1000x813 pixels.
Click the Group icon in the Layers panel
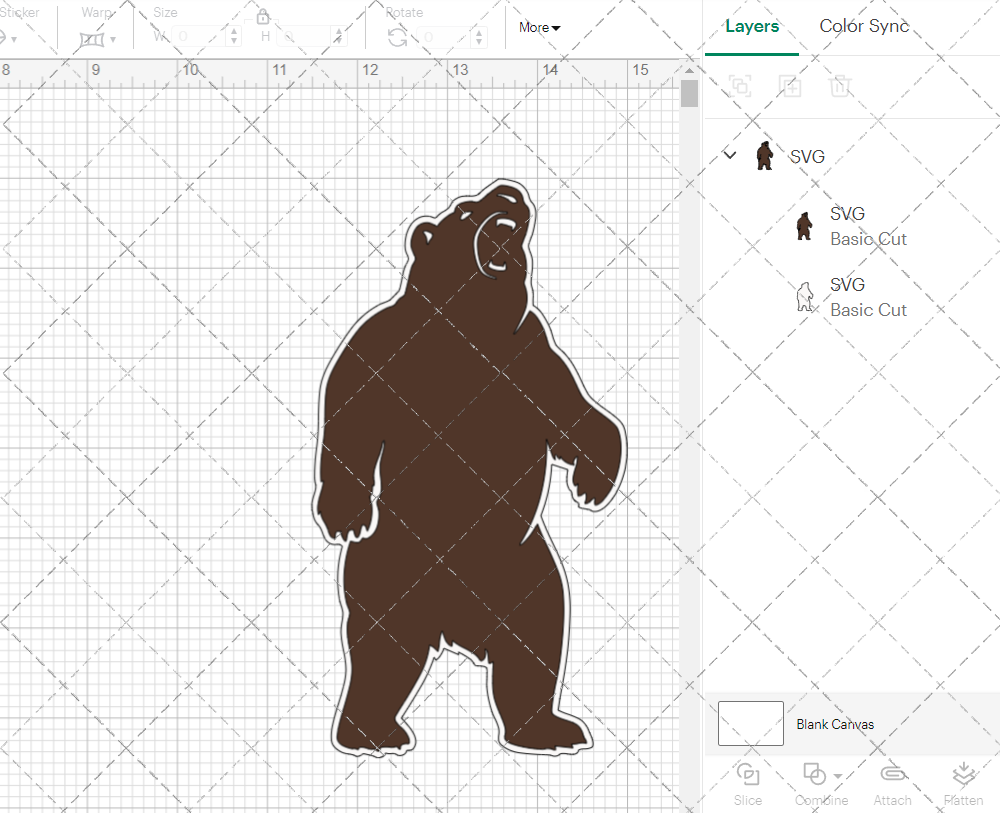pos(740,86)
